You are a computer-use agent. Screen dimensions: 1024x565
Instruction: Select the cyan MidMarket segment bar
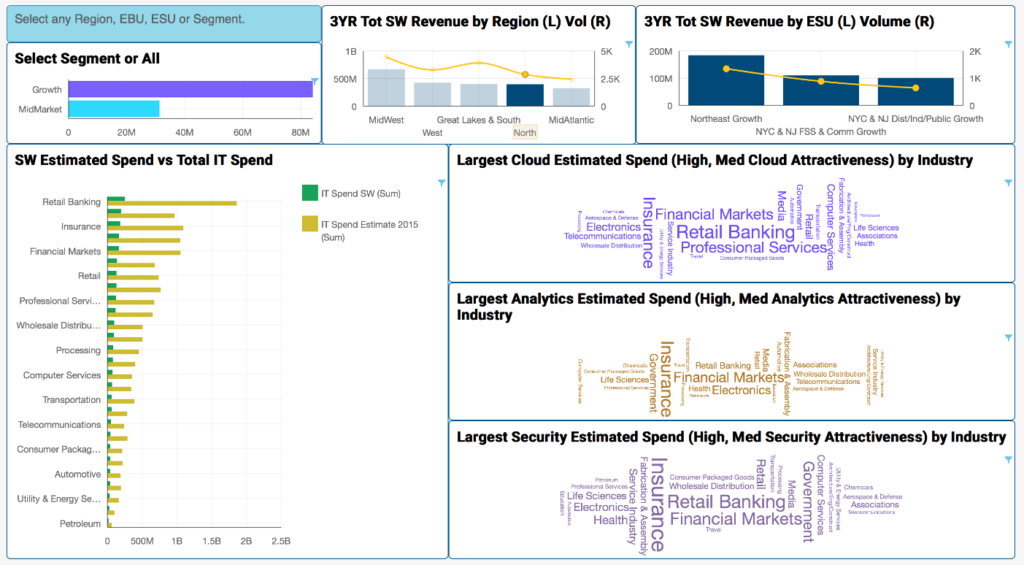click(114, 108)
